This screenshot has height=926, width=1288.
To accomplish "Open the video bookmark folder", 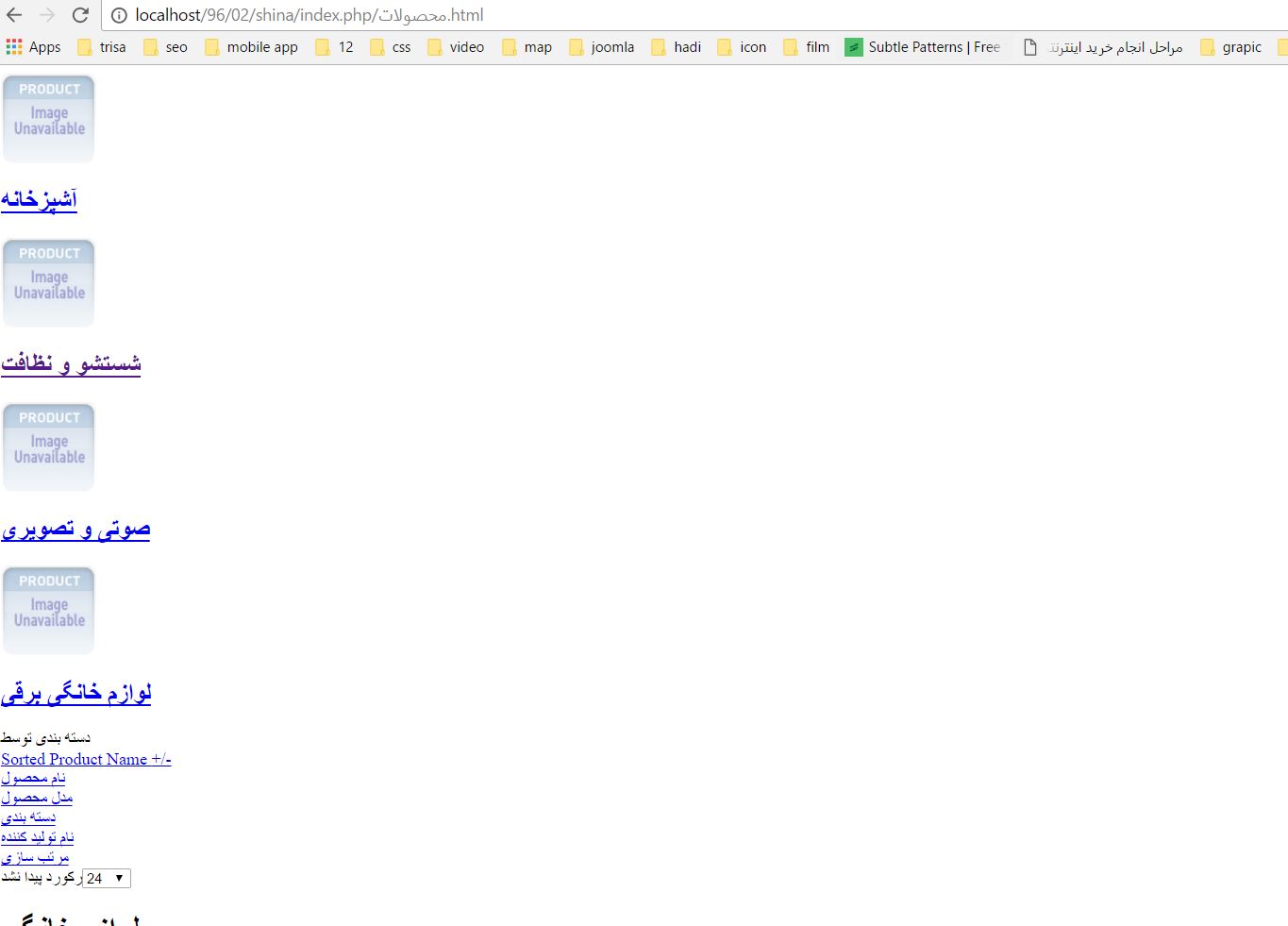I will point(456,47).
